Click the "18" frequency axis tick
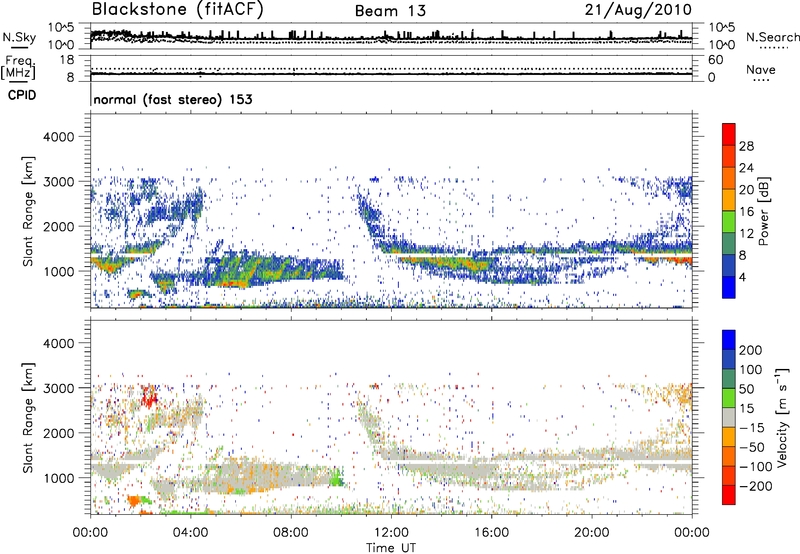The width and height of the screenshot is (800, 554). [67, 60]
